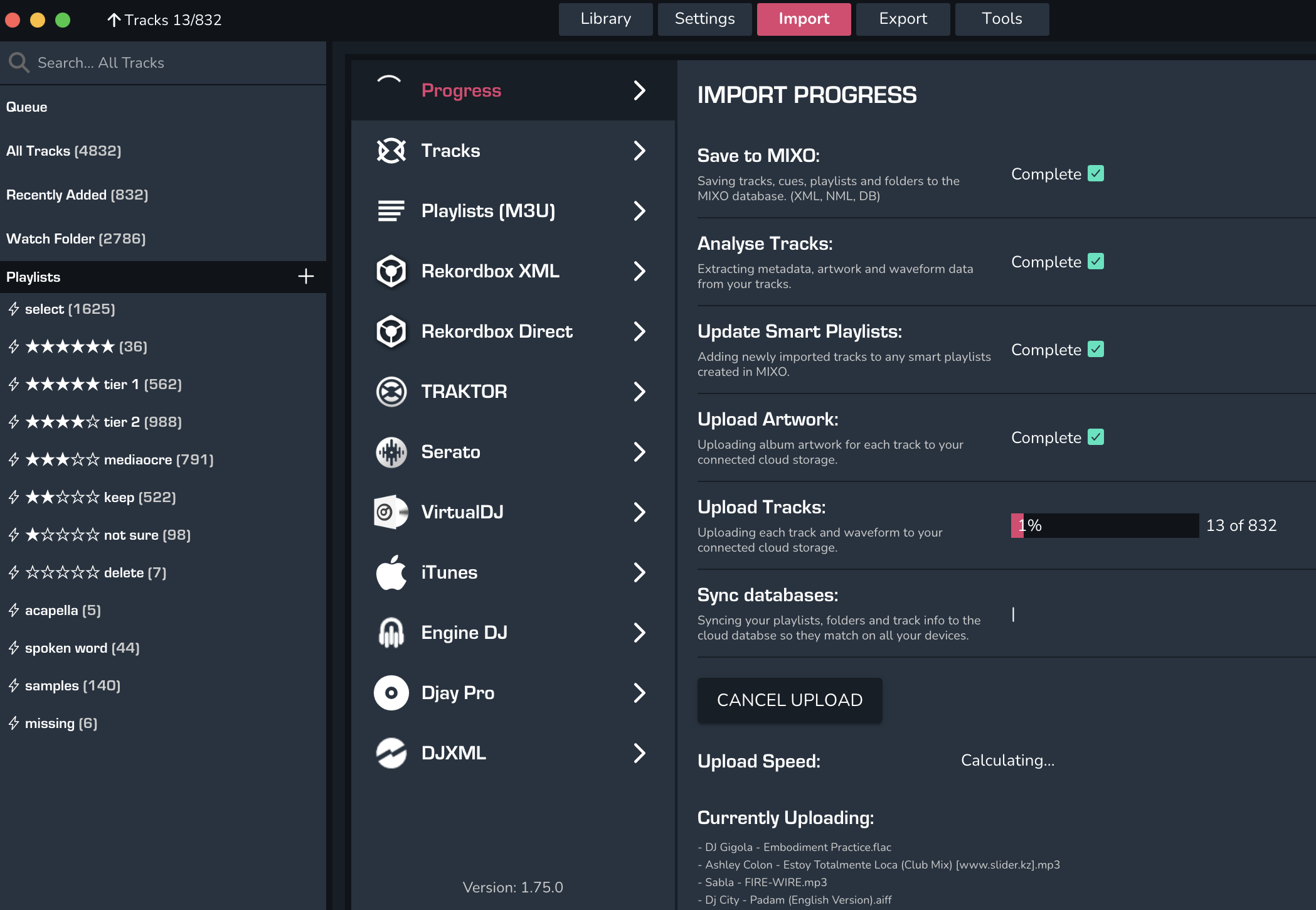Expand the Tracks import chevron
1316x910 pixels.
pyautogui.click(x=639, y=151)
